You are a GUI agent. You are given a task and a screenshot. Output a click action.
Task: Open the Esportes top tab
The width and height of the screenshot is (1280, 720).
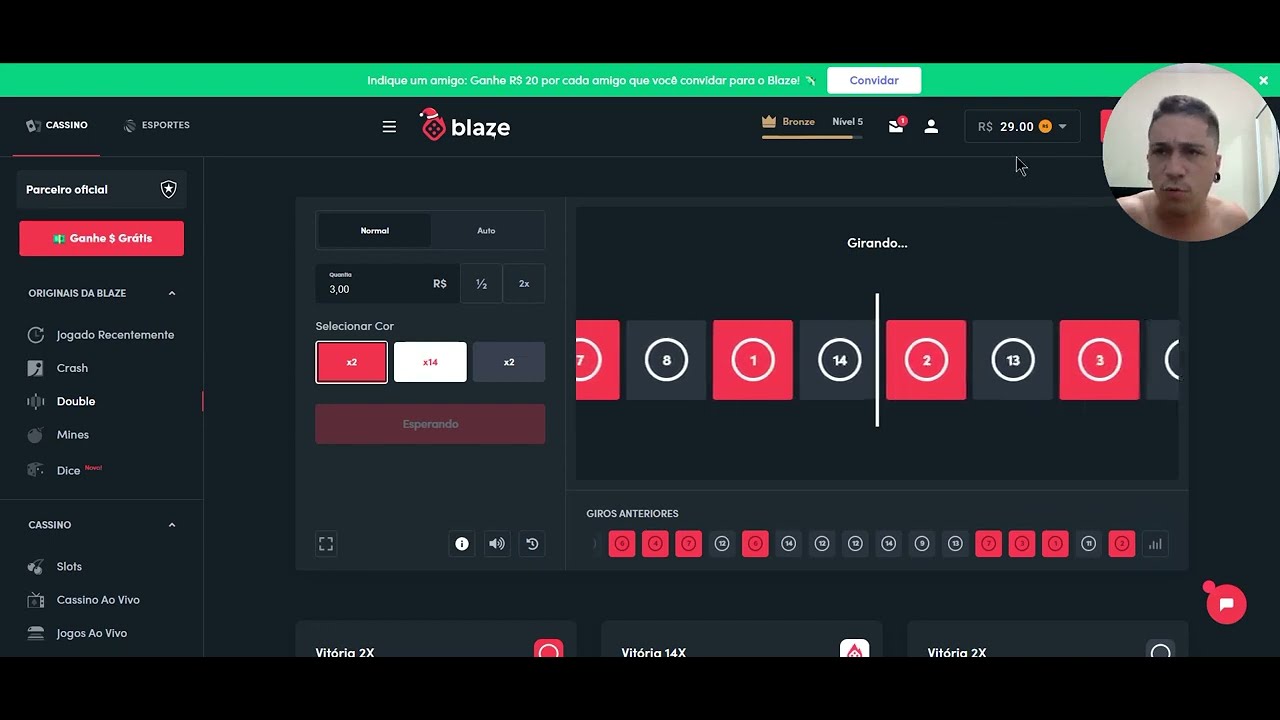click(x=156, y=125)
